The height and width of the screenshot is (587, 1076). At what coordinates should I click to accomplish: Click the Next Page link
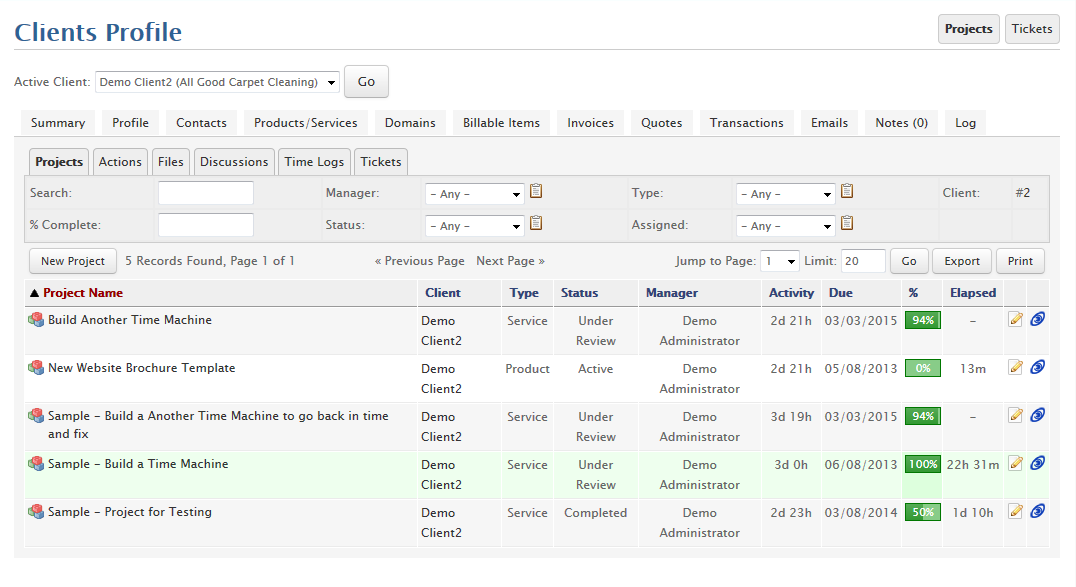(510, 261)
